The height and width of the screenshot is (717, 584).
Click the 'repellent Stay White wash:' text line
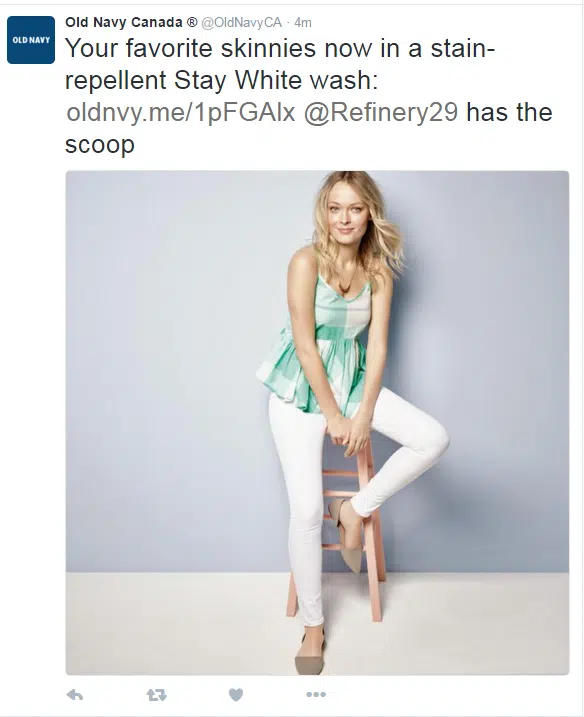tap(222, 80)
